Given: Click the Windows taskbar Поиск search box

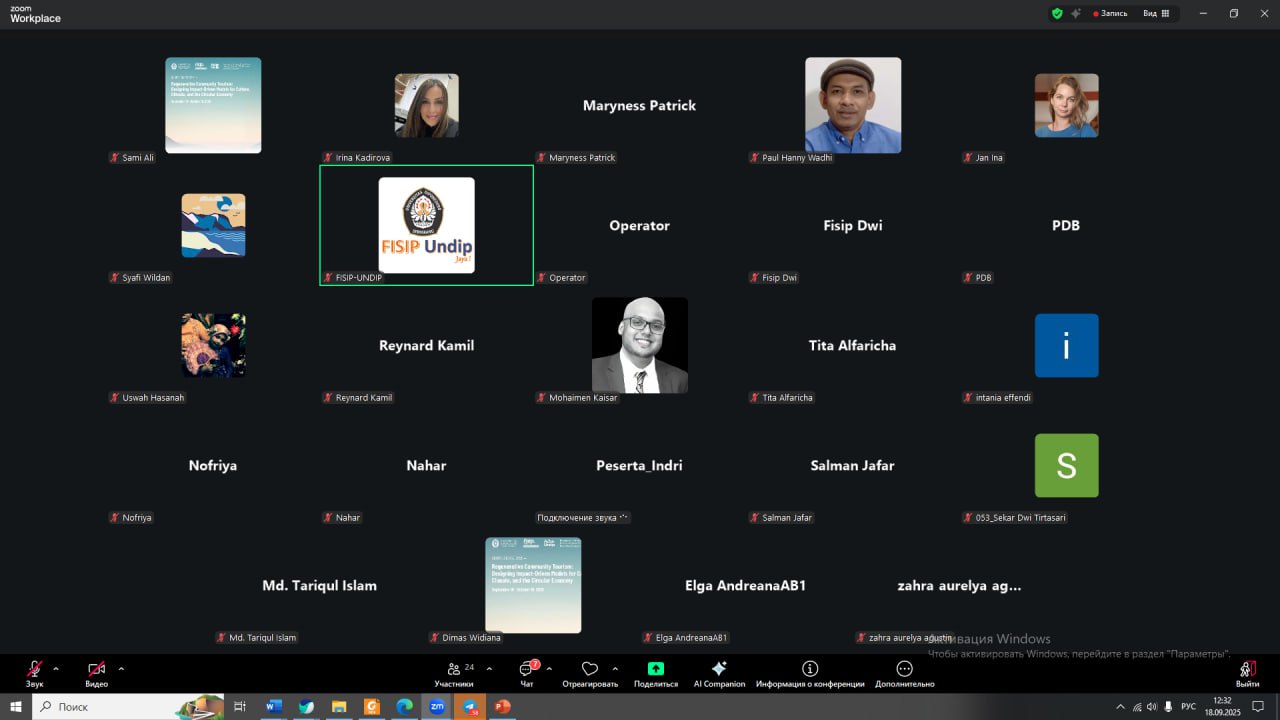Looking at the screenshot, I should [x=110, y=707].
